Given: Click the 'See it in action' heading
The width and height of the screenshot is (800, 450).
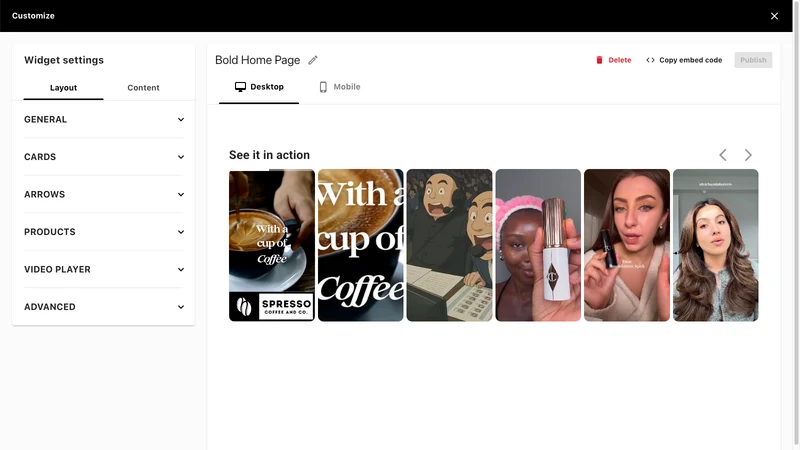Looking at the screenshot, I should [269, 155].
